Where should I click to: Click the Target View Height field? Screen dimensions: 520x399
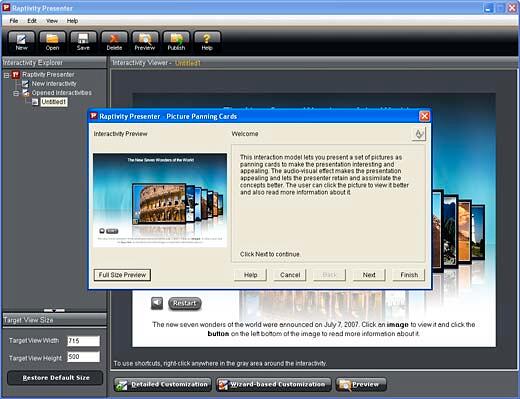[83, 357]
